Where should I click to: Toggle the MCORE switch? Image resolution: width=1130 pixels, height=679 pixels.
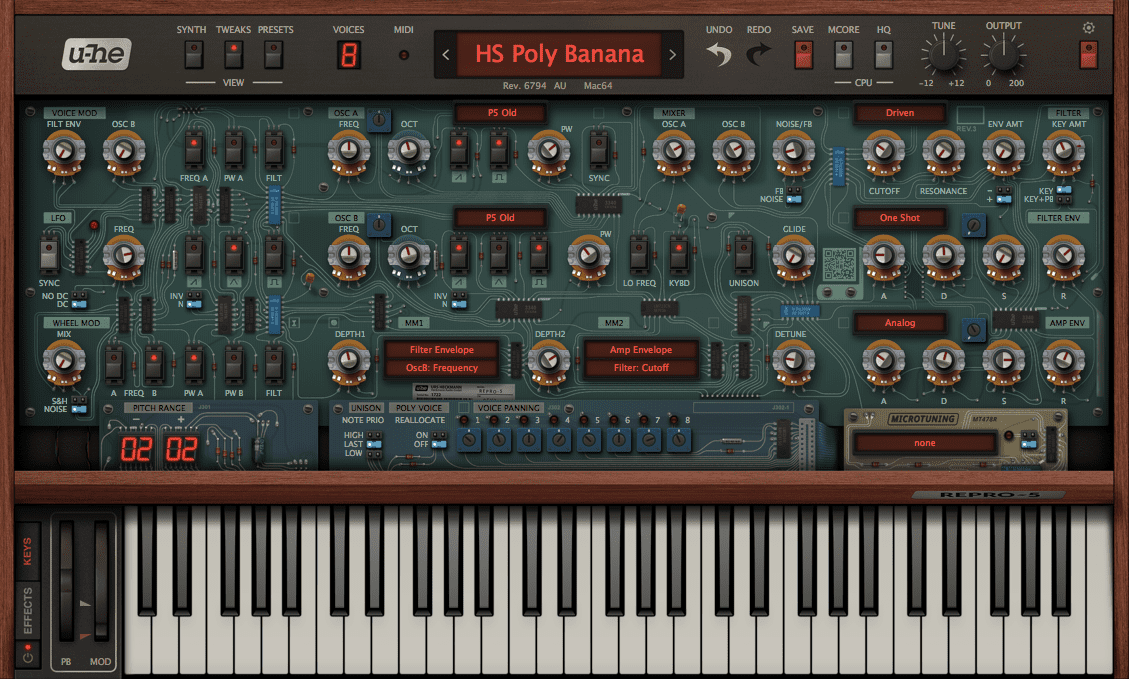(x=843, y=55)
